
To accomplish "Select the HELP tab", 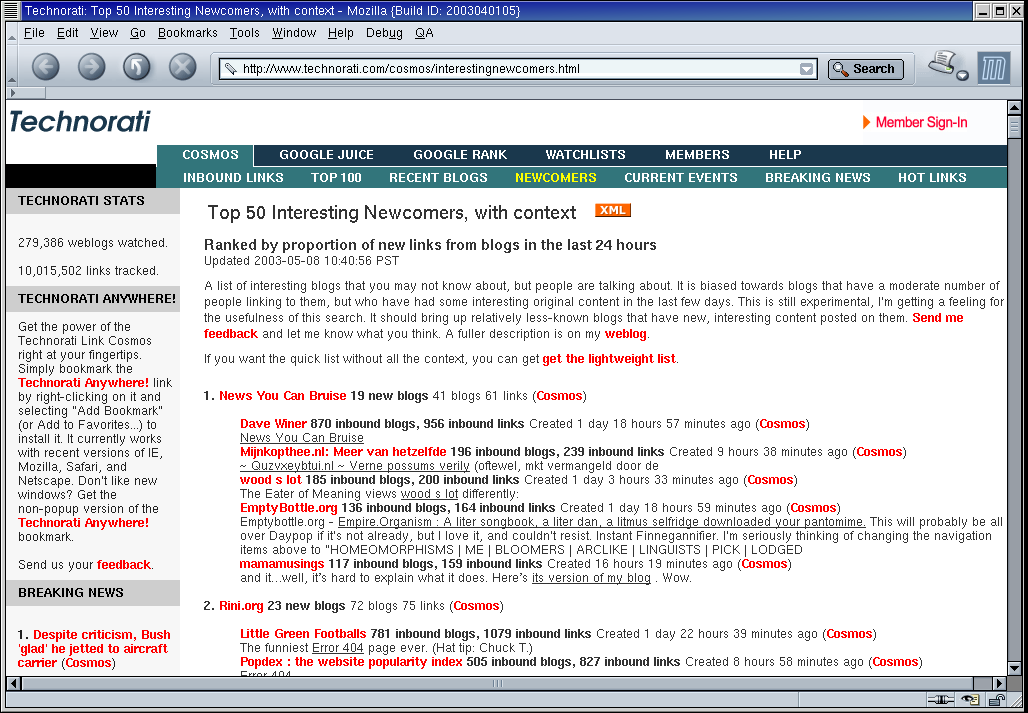I will click(785, 155).
